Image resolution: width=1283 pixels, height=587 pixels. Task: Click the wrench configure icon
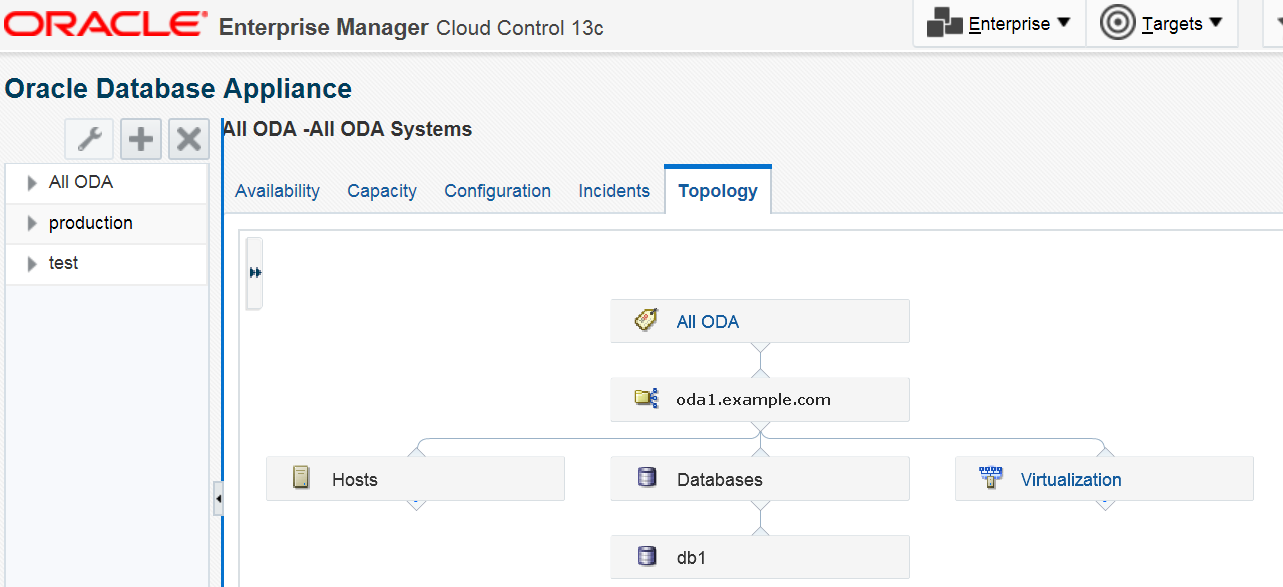[88, 139]
